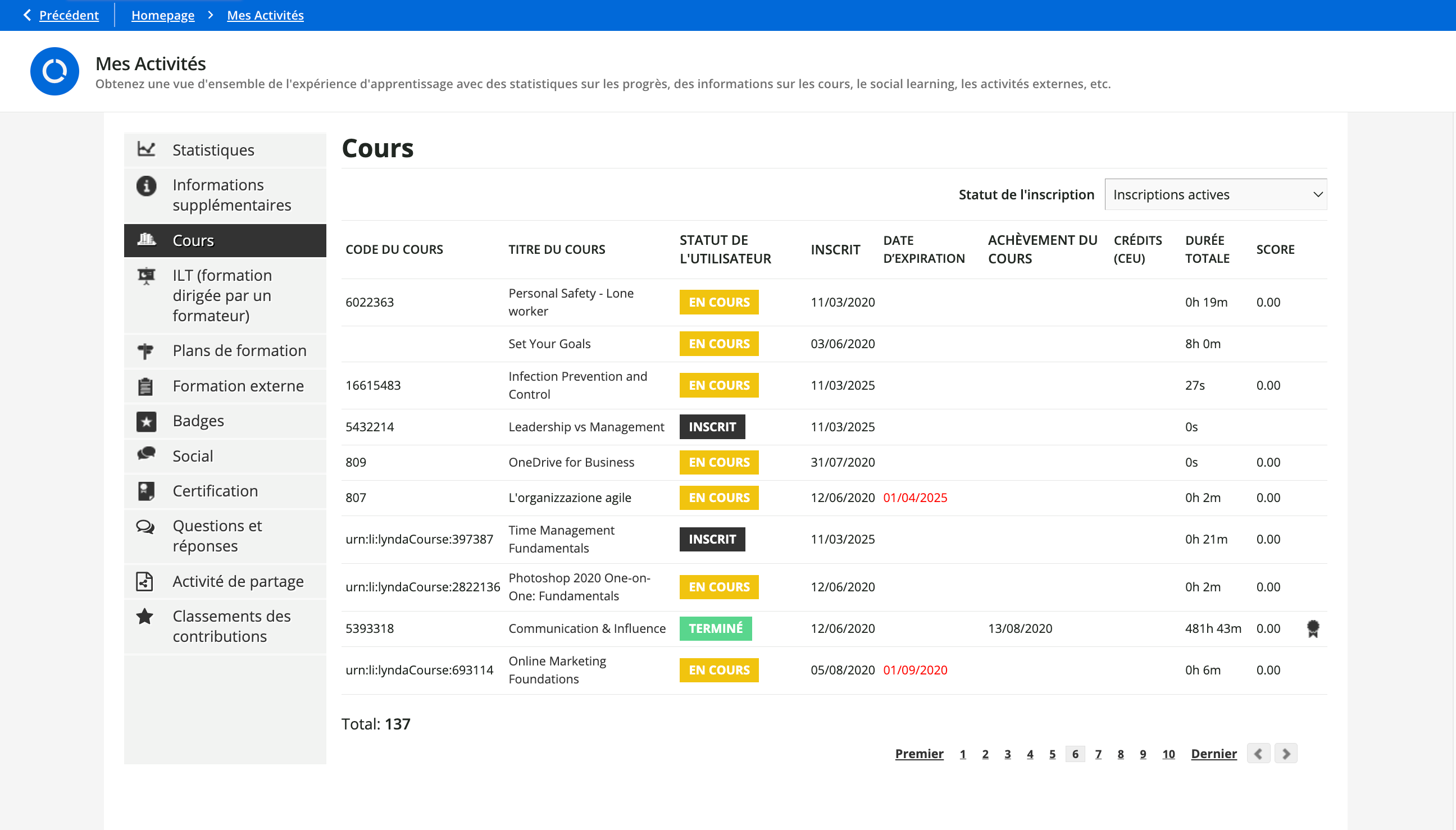Click the Certification icon in sidebar
Screen dimensions: 1456x830
coord(146,491)
